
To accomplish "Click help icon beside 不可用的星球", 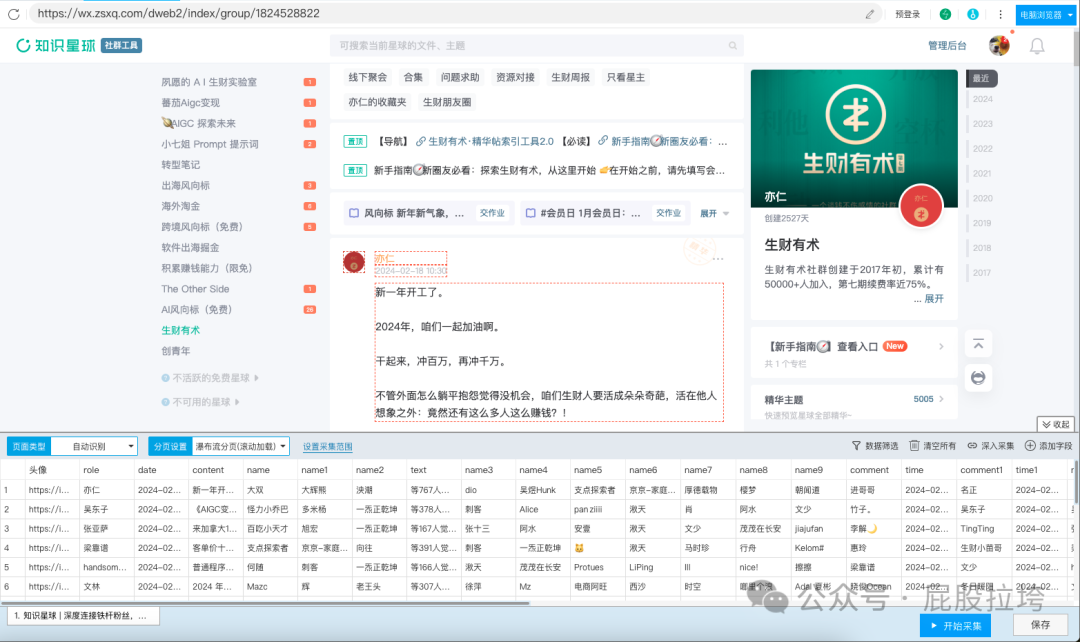I will [165, 402].
